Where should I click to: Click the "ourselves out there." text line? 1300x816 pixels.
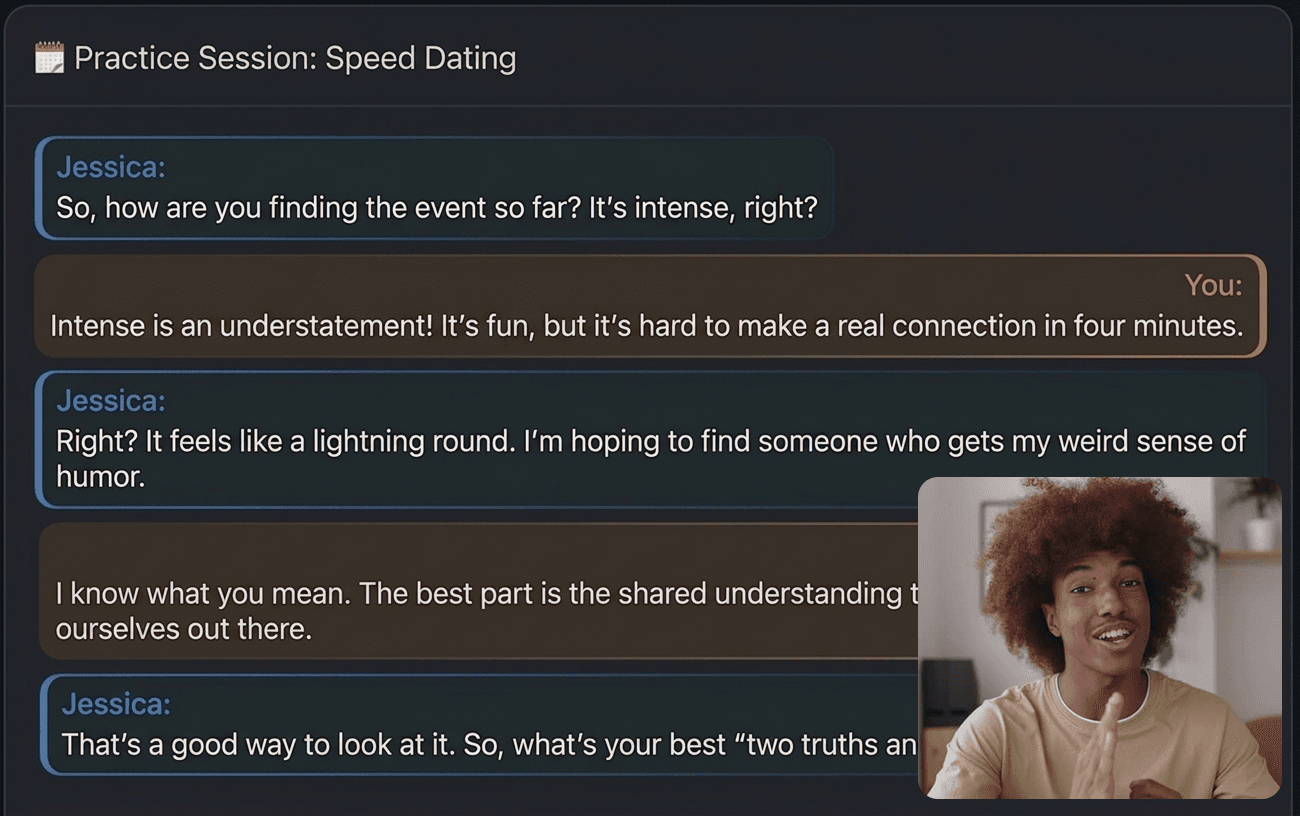pyautogui.click(x=184, y=629)
